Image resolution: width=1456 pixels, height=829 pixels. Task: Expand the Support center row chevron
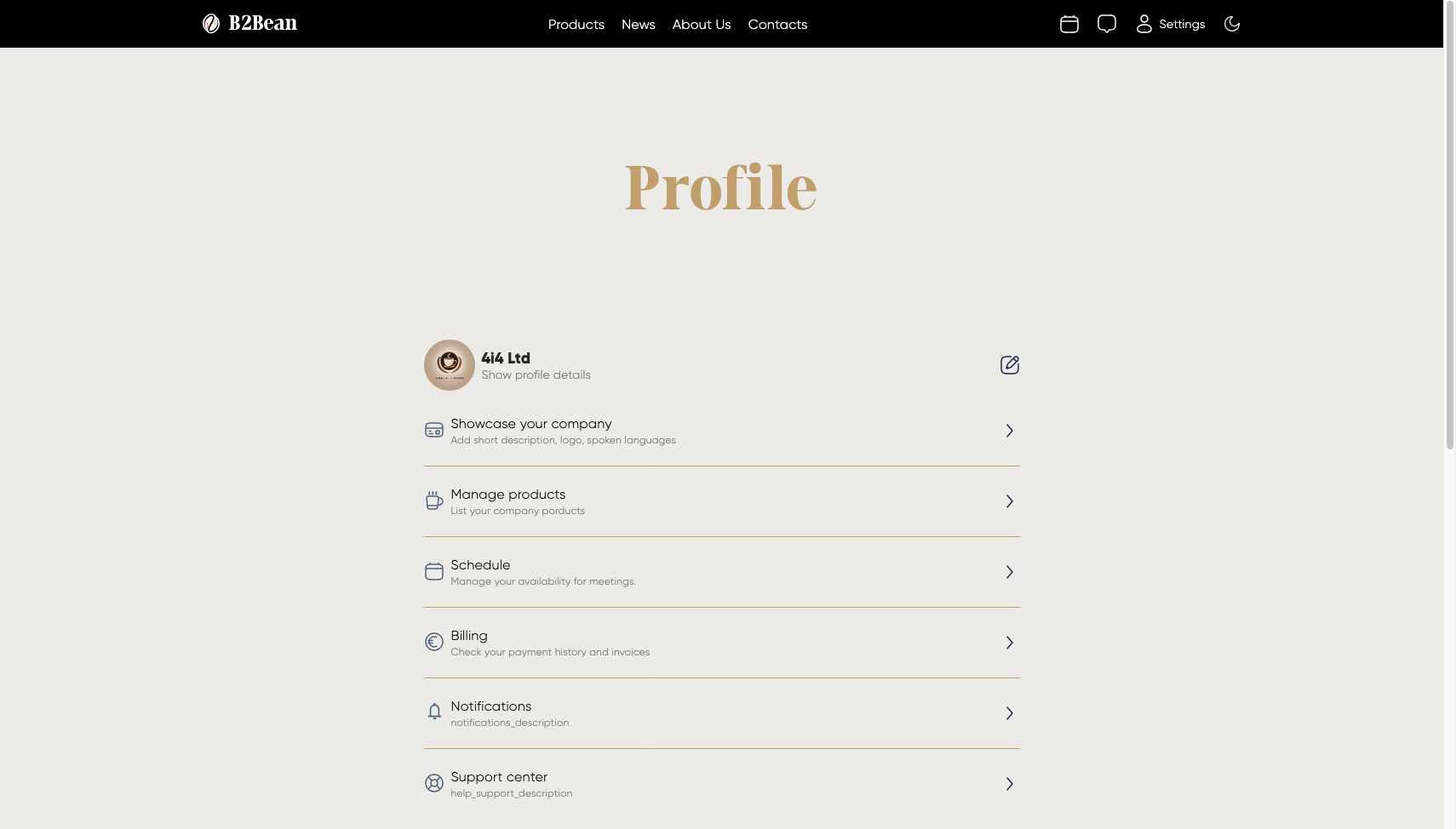1009,783
